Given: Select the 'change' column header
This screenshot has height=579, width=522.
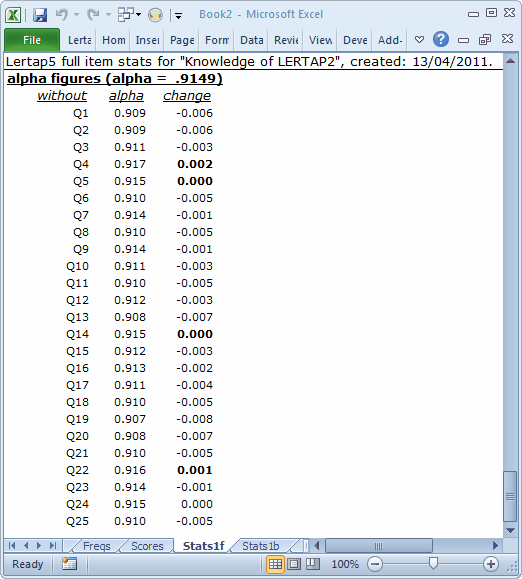Looking at the screenshot, I should click(x=187, y=96).
